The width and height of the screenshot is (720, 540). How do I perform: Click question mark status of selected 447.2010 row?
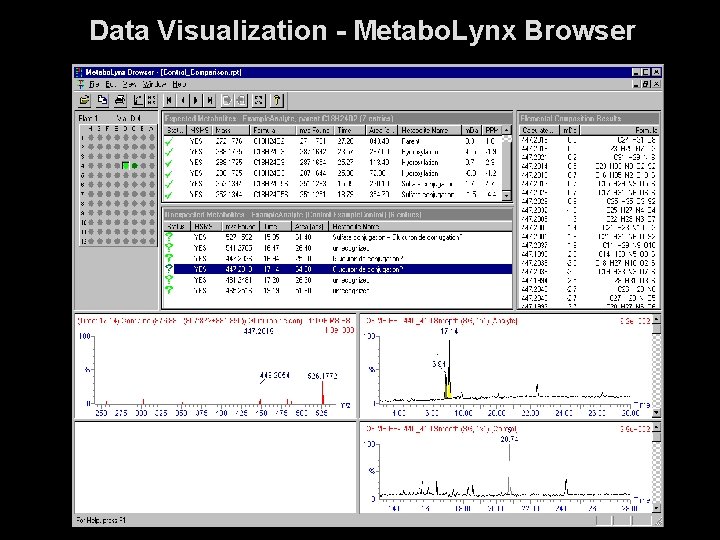pyautogui.click(x=169, y=269)
